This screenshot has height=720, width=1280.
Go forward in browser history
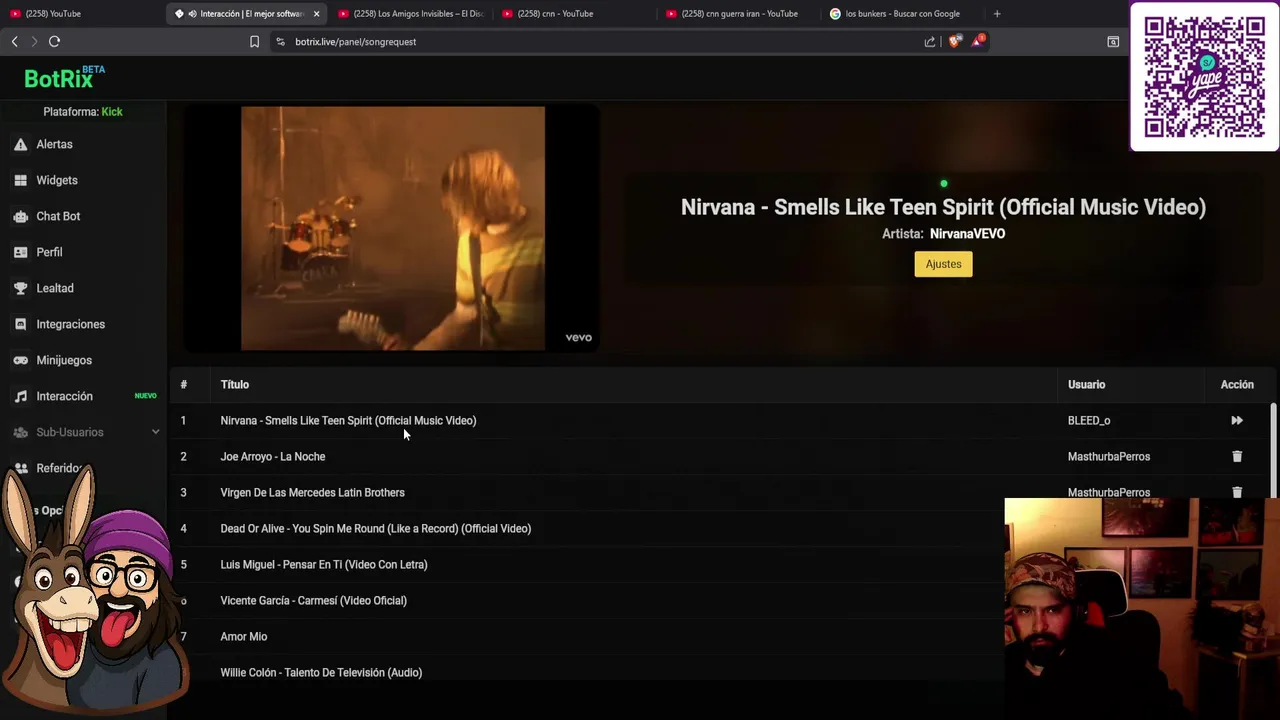34,41
